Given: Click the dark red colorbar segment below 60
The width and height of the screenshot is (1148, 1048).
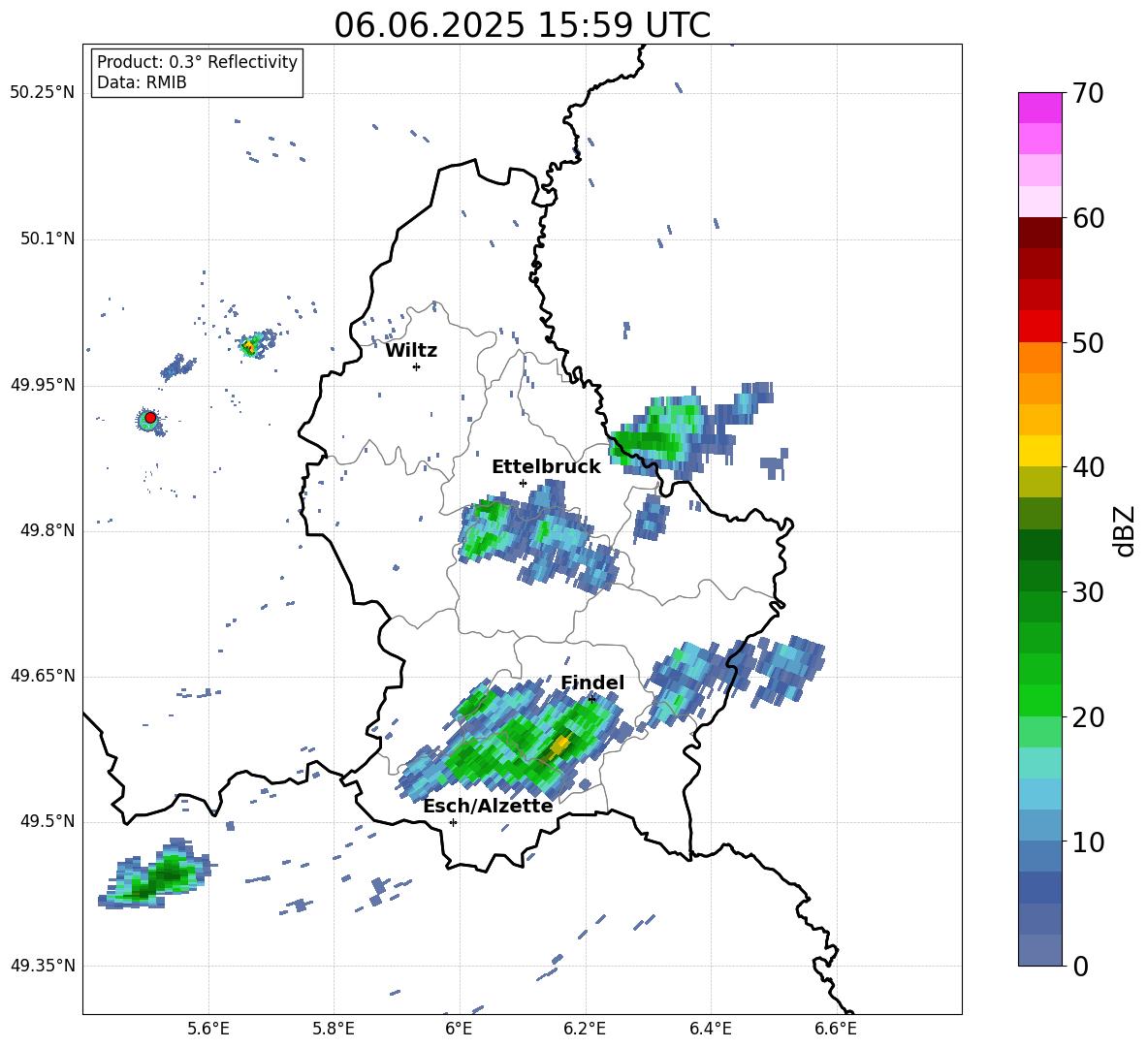Looking at the screenshot, I should click(x=1039, y=233).
